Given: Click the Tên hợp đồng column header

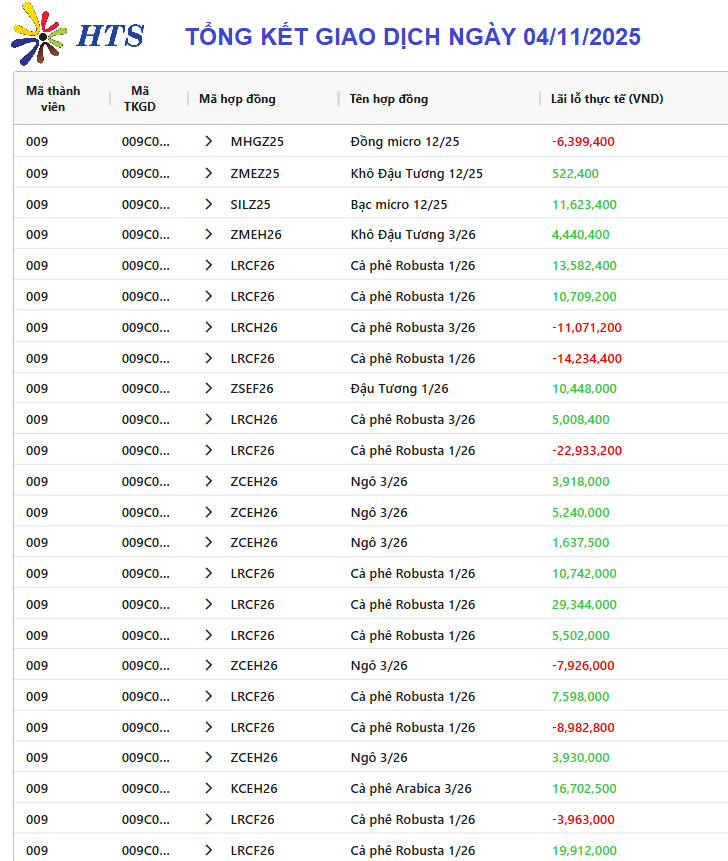Looking at the screenshot, I should point(389,98).
